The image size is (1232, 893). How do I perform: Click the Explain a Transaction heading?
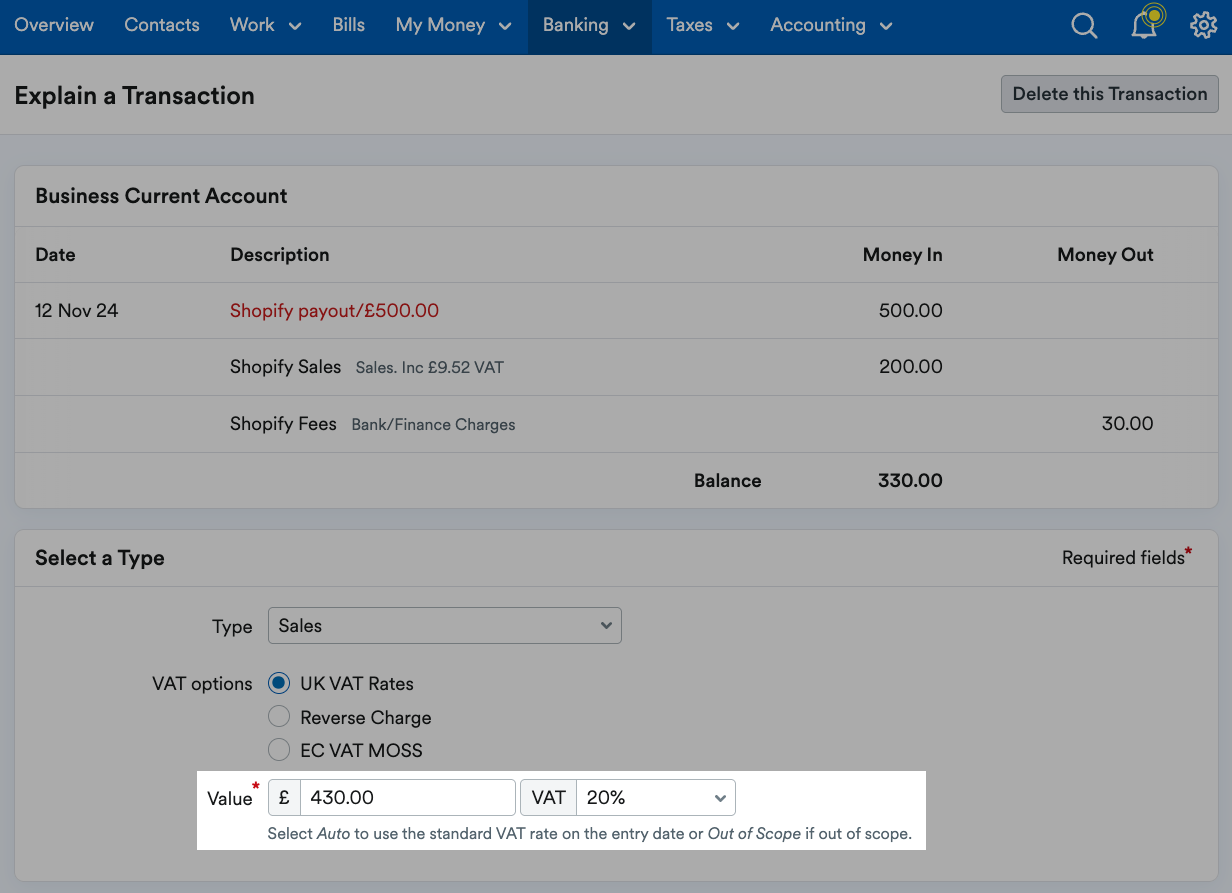coord(135,96)
